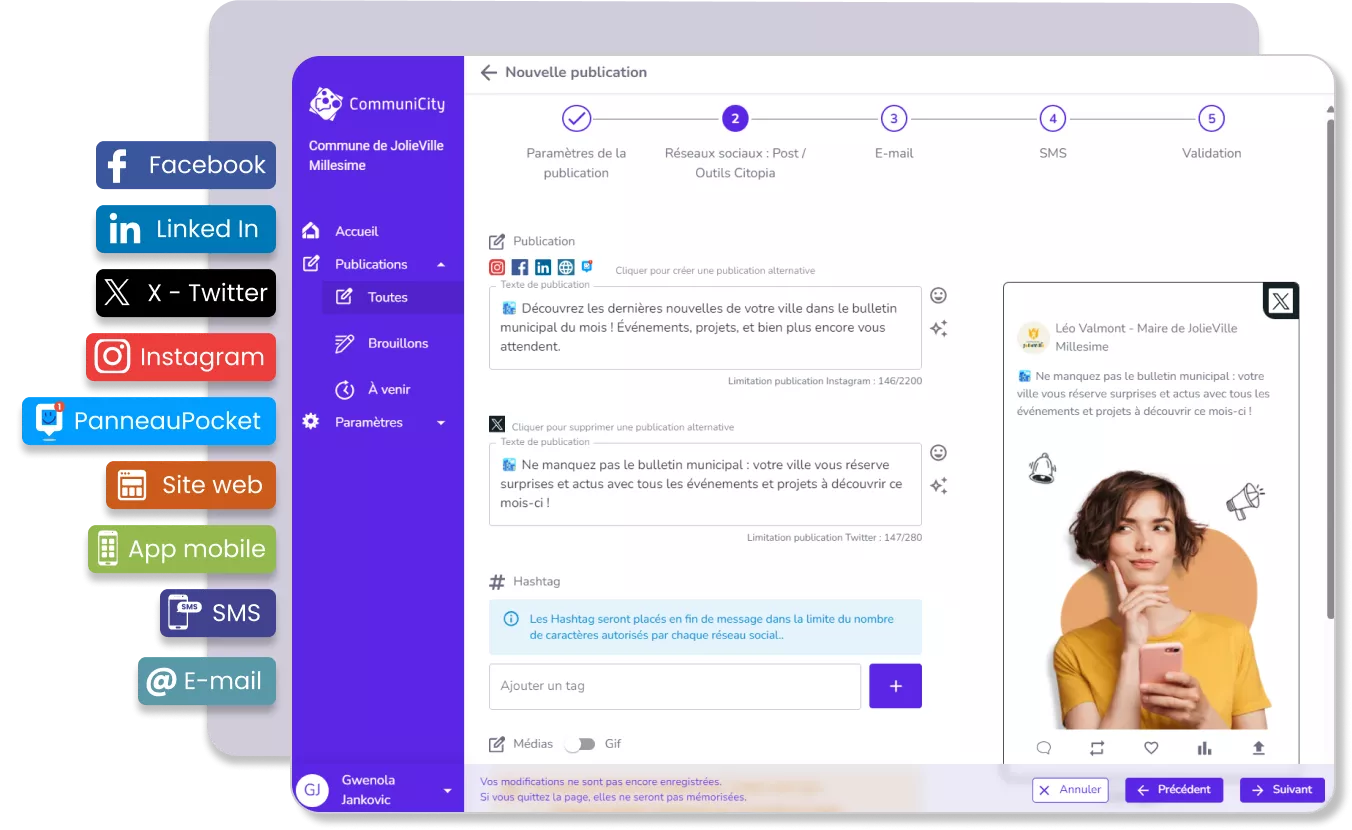Click the À venir clock icon
1352x830 pixels.
tap(344, 389)
